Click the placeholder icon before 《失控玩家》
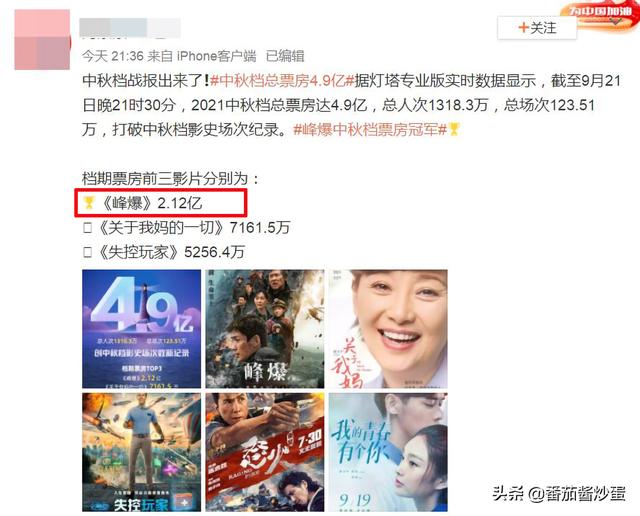Image resolution: width=640 pixels, height=516 pixels. 87,252
